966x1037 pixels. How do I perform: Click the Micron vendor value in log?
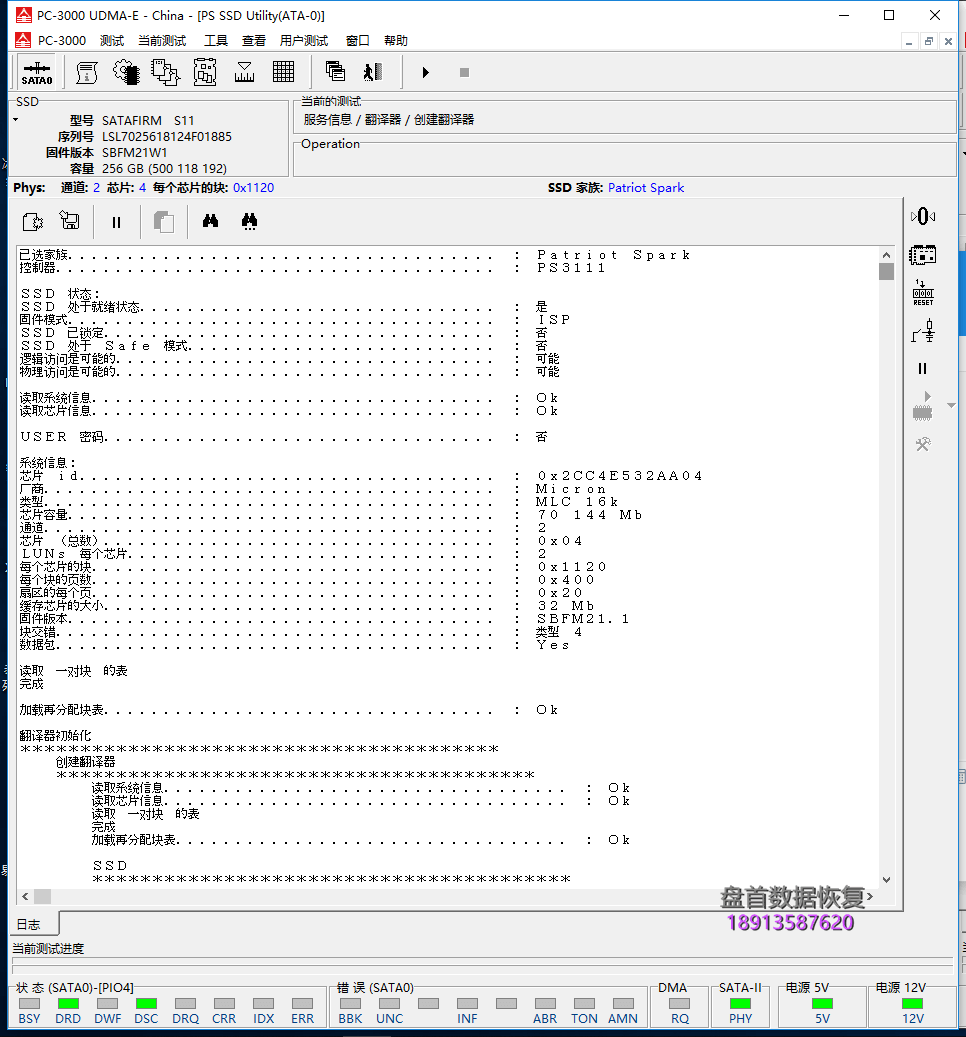571,489
